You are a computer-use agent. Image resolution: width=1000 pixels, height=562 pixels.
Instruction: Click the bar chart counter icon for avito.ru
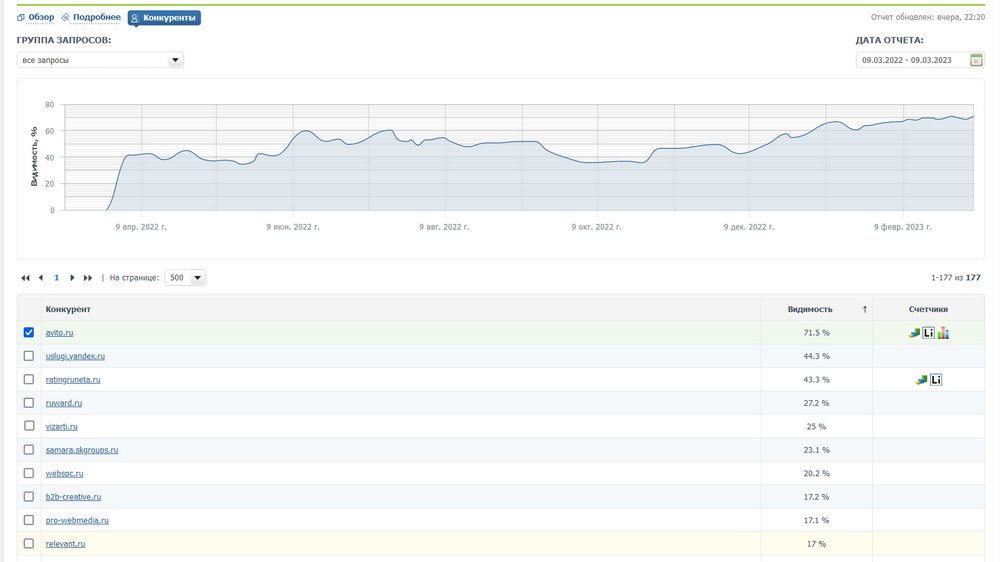click(943, 333)
